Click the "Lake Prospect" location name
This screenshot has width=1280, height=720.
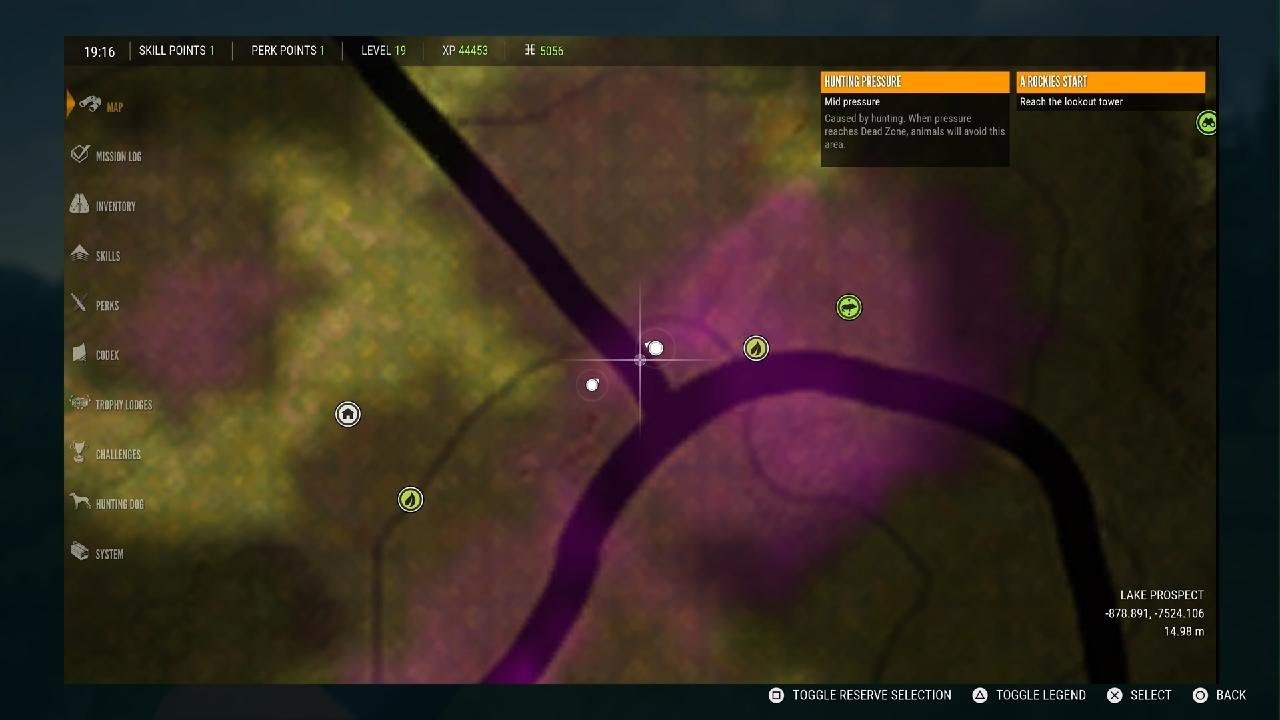(1162, 595)
